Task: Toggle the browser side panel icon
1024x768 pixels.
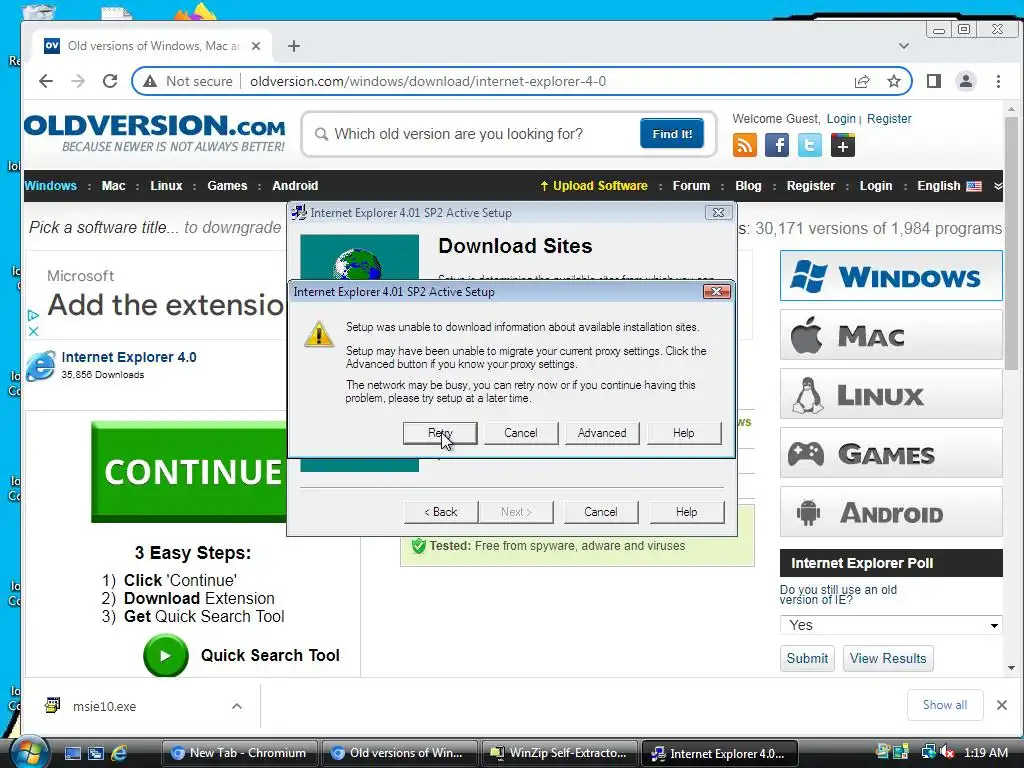Action: pyautogui.click(x=934, y=81)
